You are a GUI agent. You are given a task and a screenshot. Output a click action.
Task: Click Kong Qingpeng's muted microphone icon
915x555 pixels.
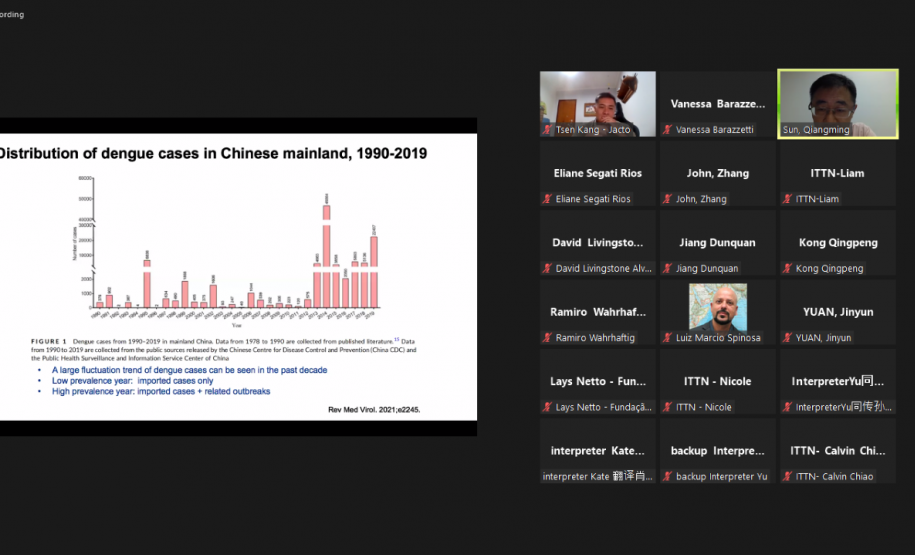(x=788, y=268)
